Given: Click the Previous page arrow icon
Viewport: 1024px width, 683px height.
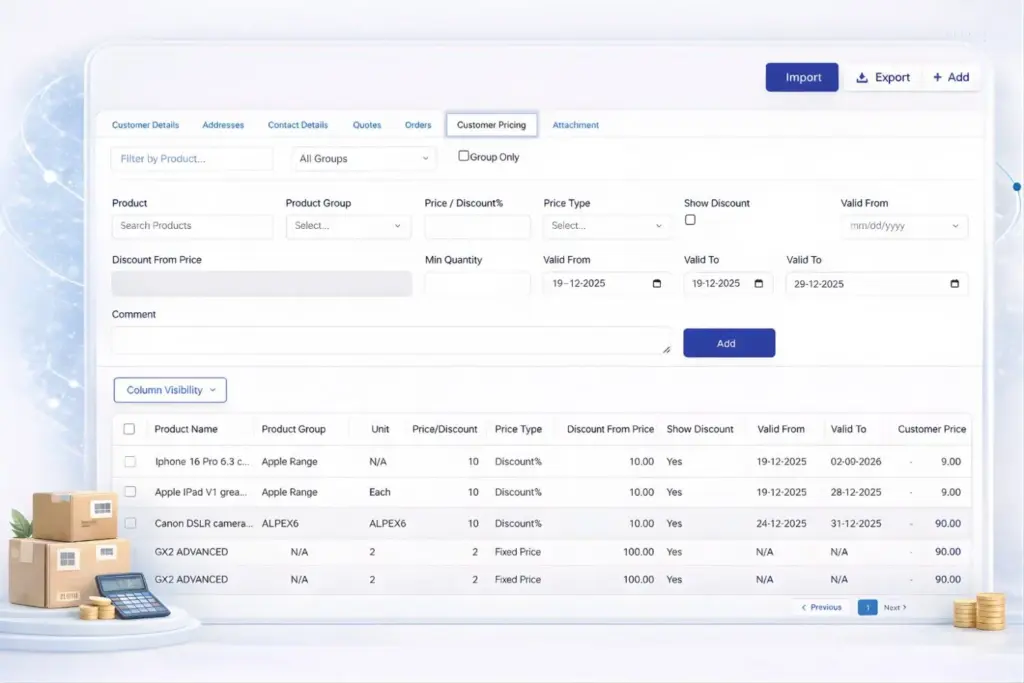Looking at the screenshot, I should (x=804, y=607).
